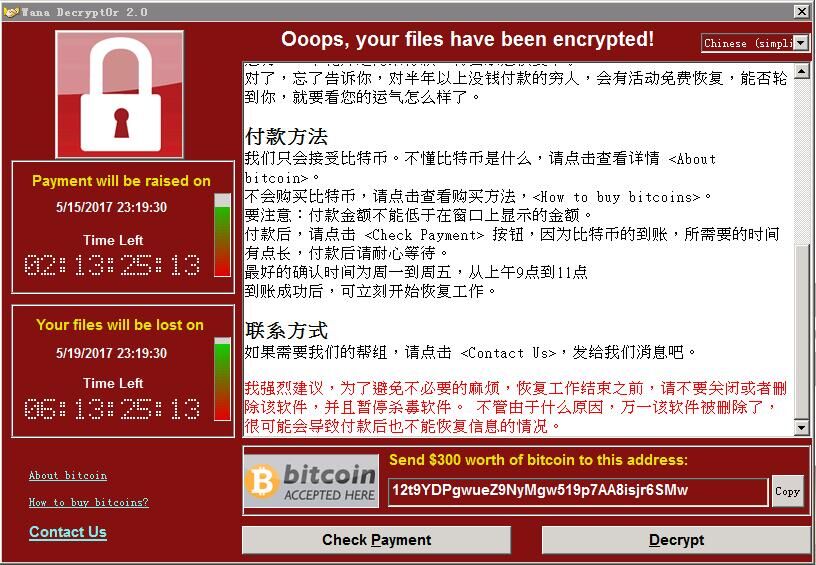Click the Check Payment button
Image resolution: width=816 pixels, height=565 pixels.
click(376, 540)
